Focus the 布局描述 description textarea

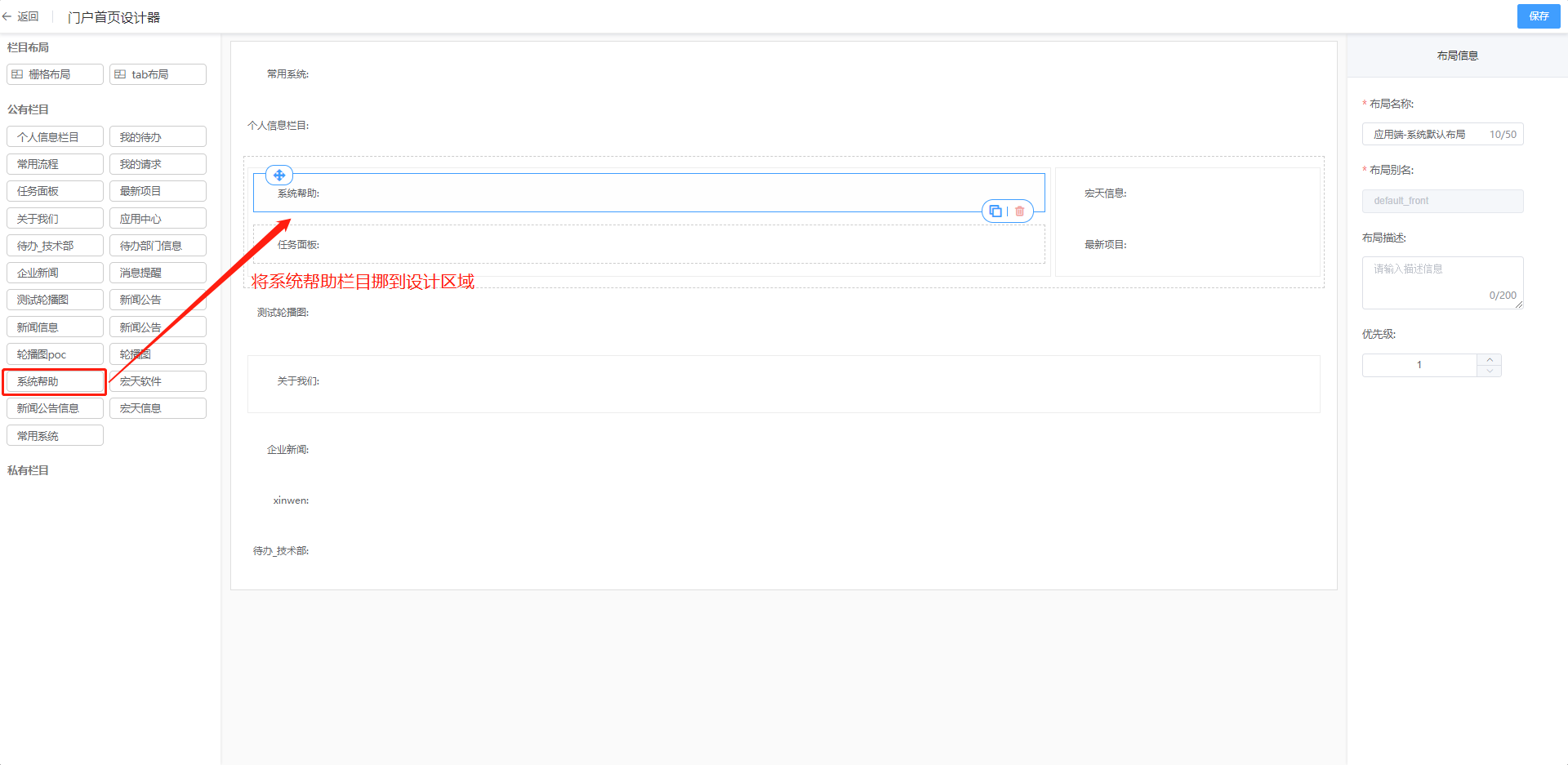(1442, 282)
